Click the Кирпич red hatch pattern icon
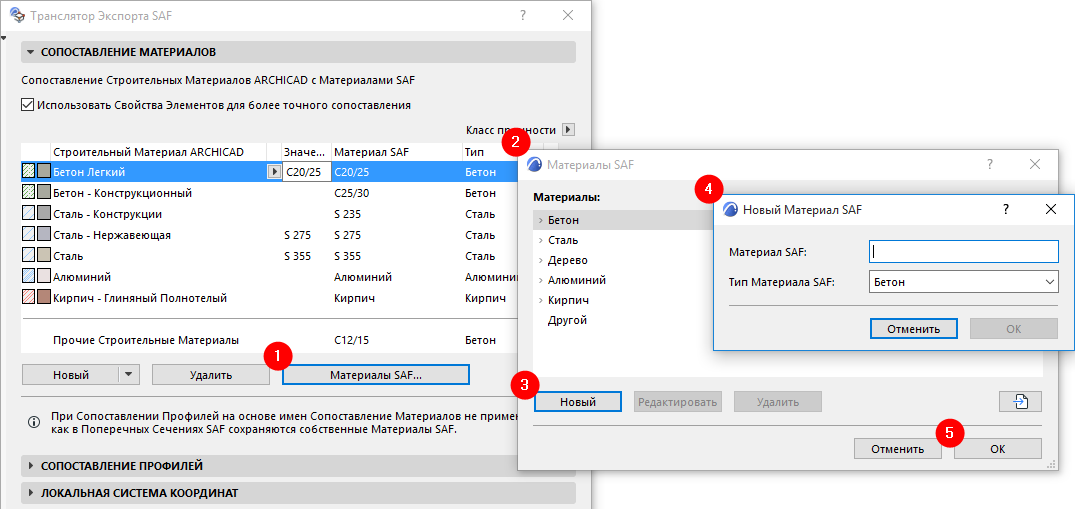 point(29,298)
